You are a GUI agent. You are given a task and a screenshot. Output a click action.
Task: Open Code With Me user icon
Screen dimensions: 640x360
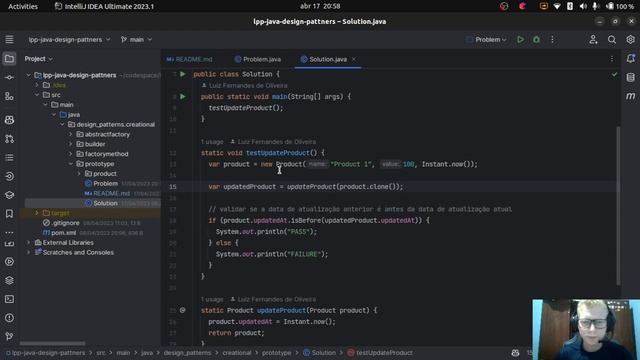tap(593, 40)
